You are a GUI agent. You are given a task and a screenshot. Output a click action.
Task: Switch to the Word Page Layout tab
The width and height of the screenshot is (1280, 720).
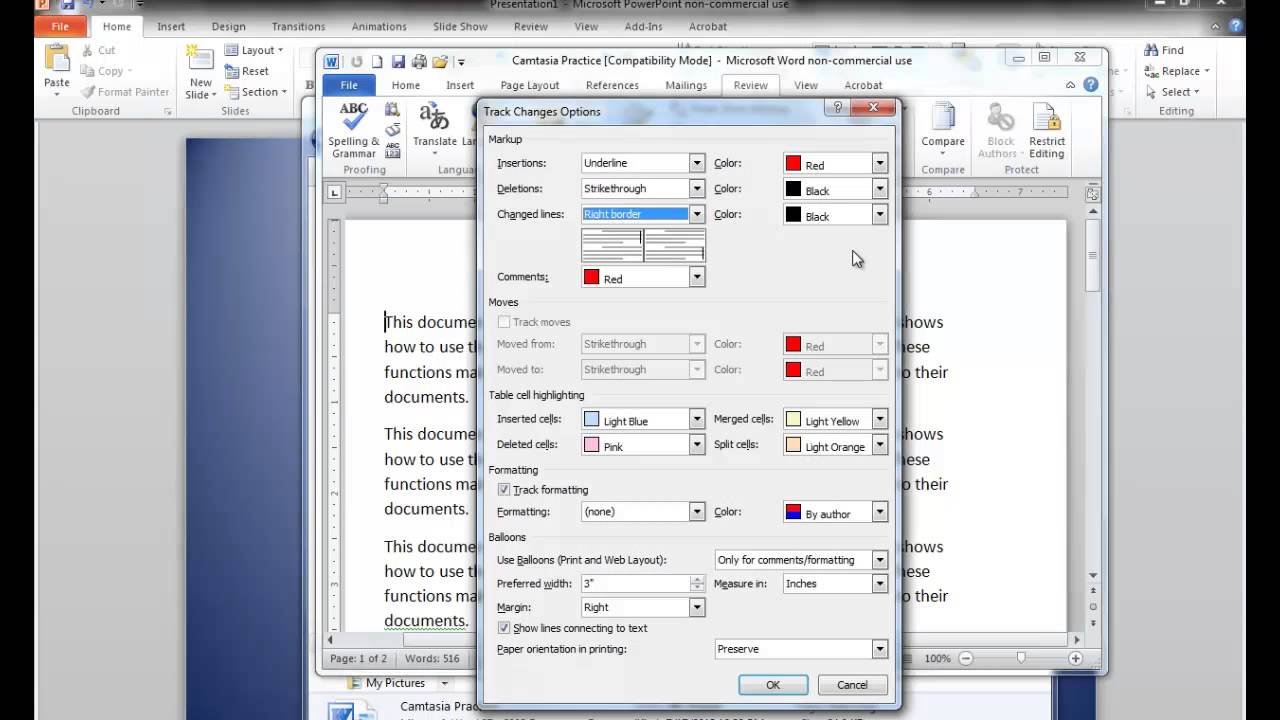530,85
